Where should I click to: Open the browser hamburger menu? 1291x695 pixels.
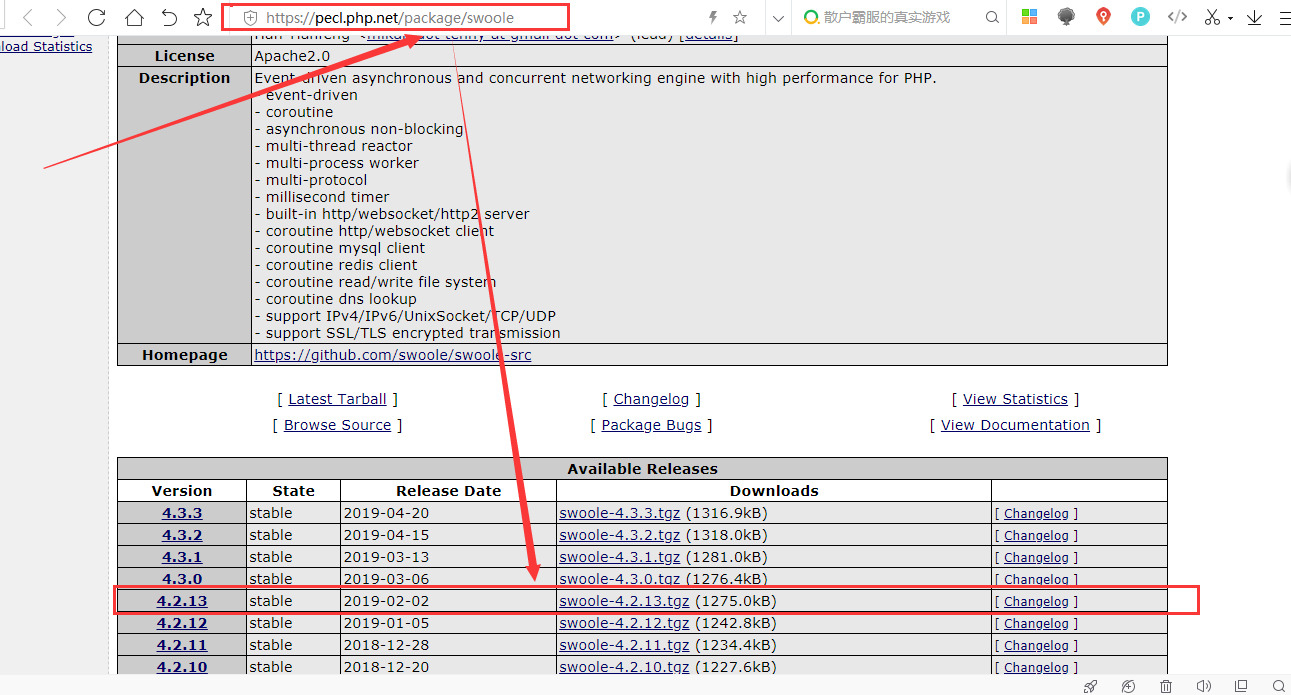1284,17
